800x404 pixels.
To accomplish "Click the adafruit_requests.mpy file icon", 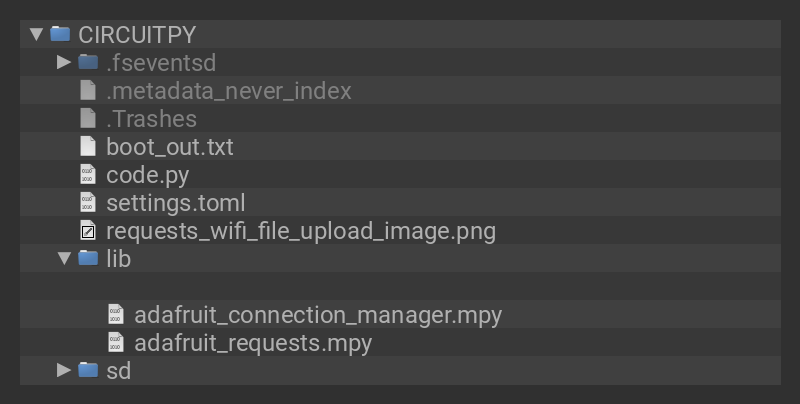I will pyautogui.click(x=116, y=343).
